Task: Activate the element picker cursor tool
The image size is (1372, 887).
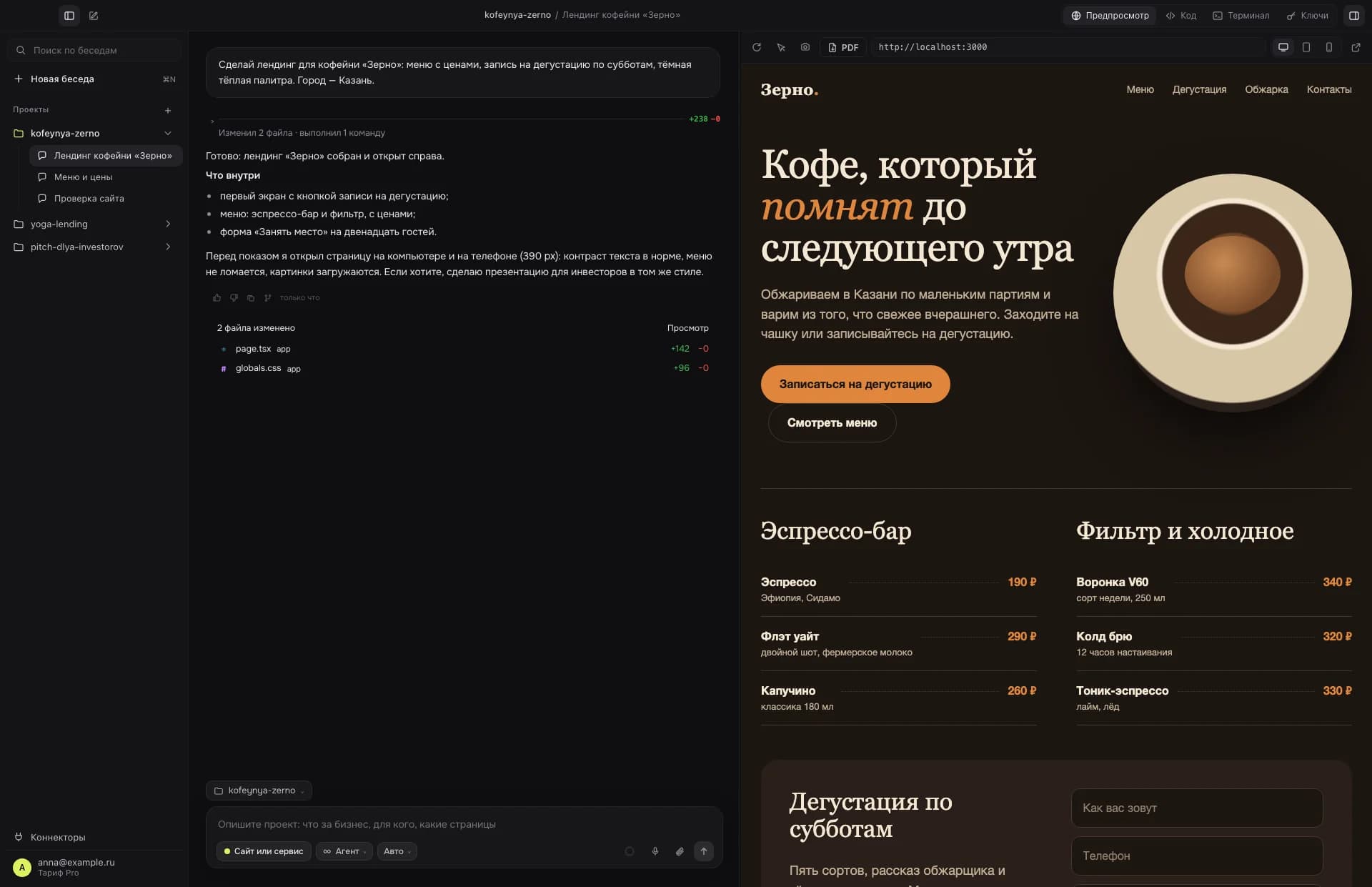Action: [781, 47]
